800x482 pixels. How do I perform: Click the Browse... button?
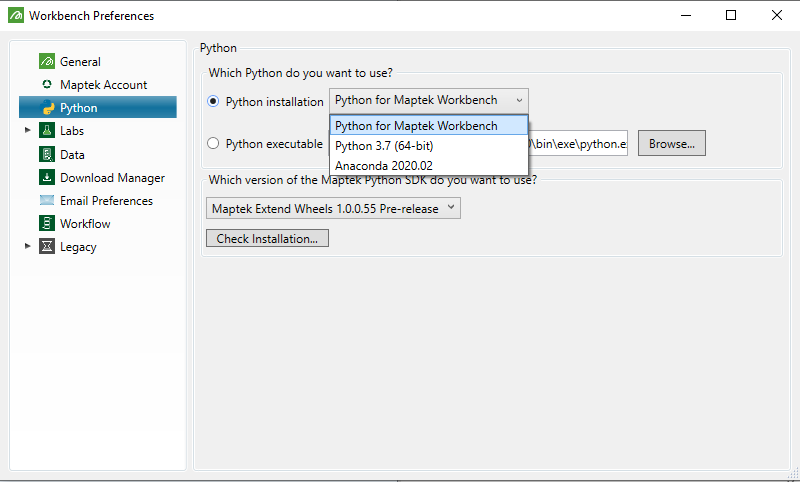(671, 143)
